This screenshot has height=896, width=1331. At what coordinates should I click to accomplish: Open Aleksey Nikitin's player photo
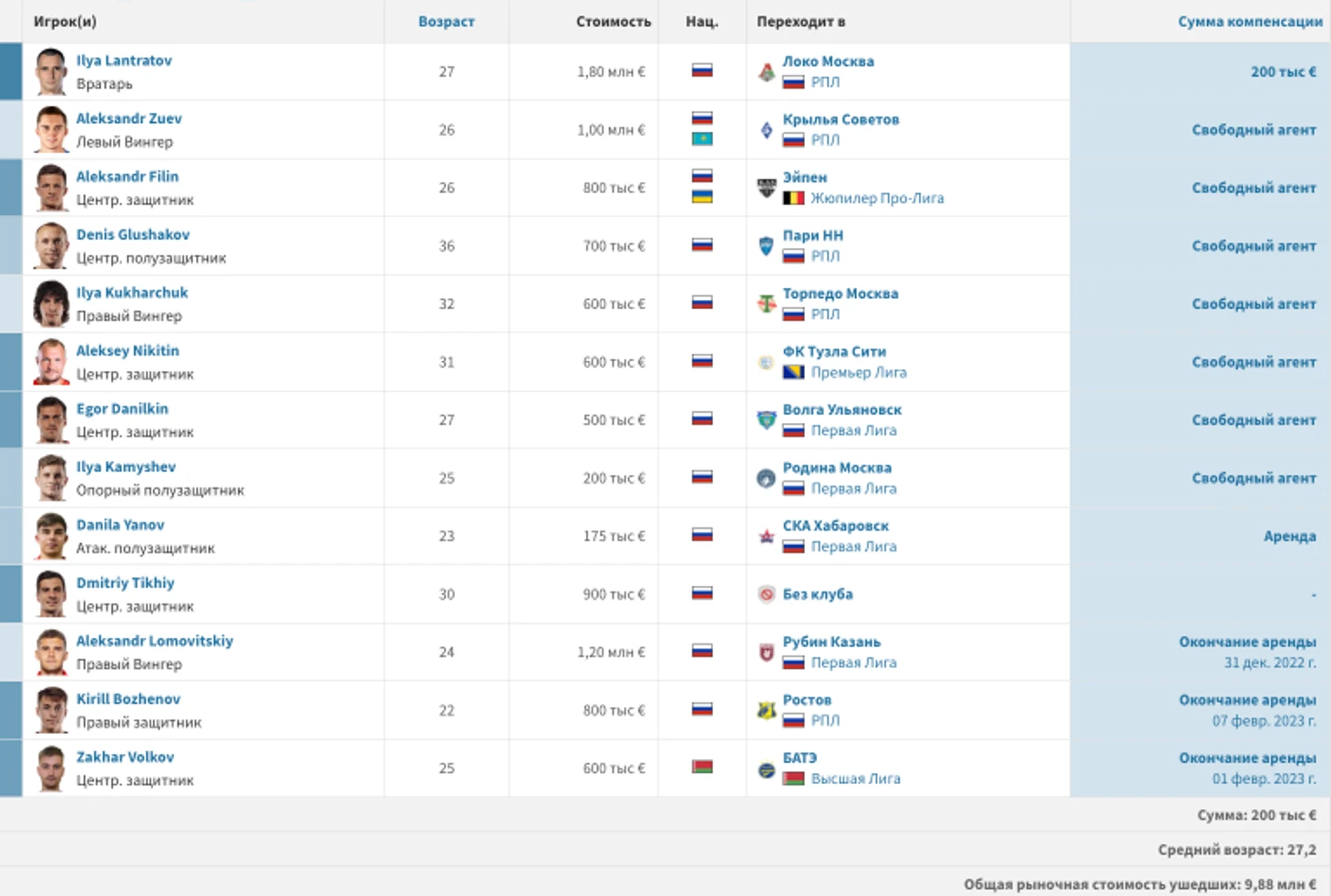click(51, 362)
